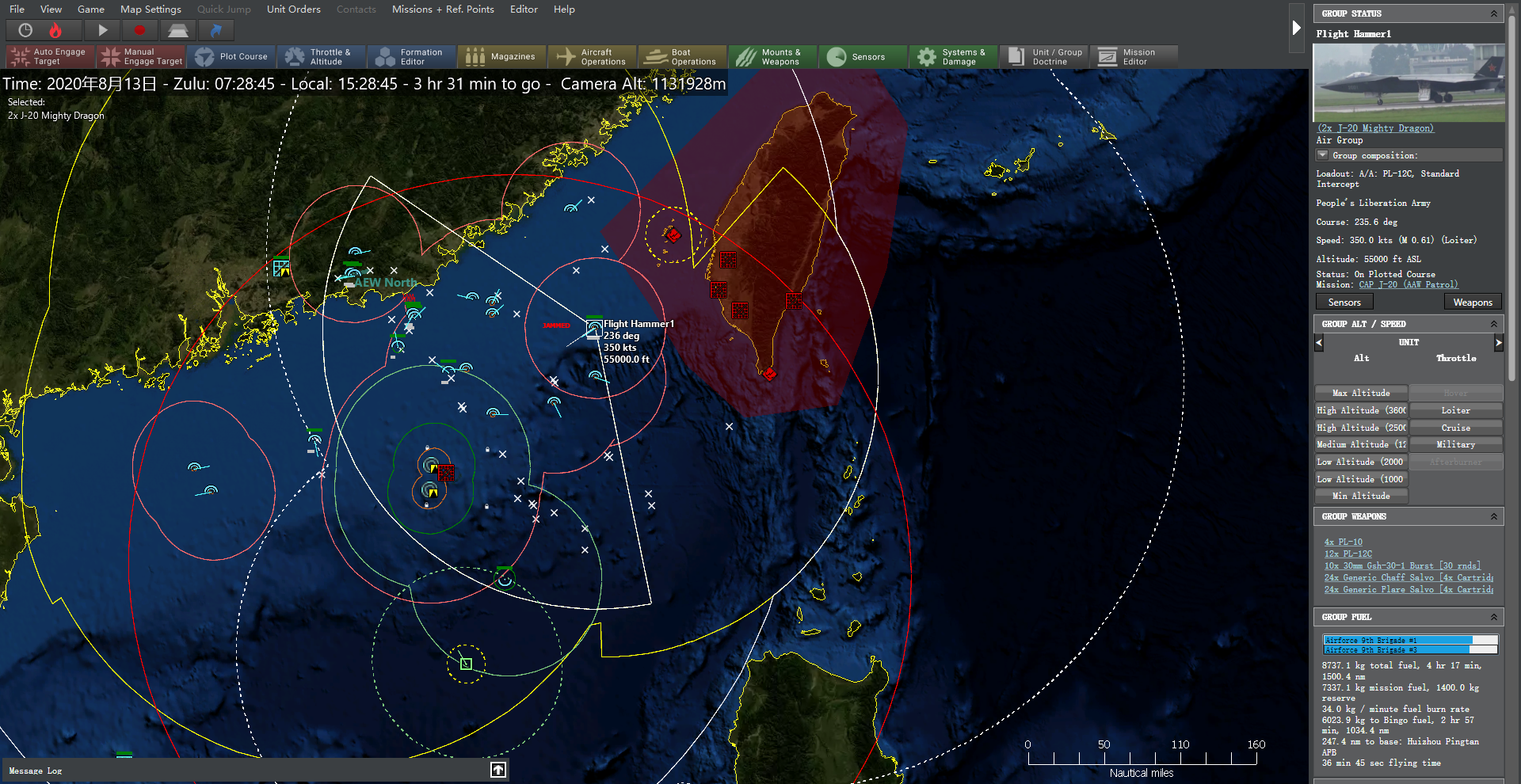Collapse the Group Alt / Speed section
The image size is (1521, 784).
[1494, 324]
